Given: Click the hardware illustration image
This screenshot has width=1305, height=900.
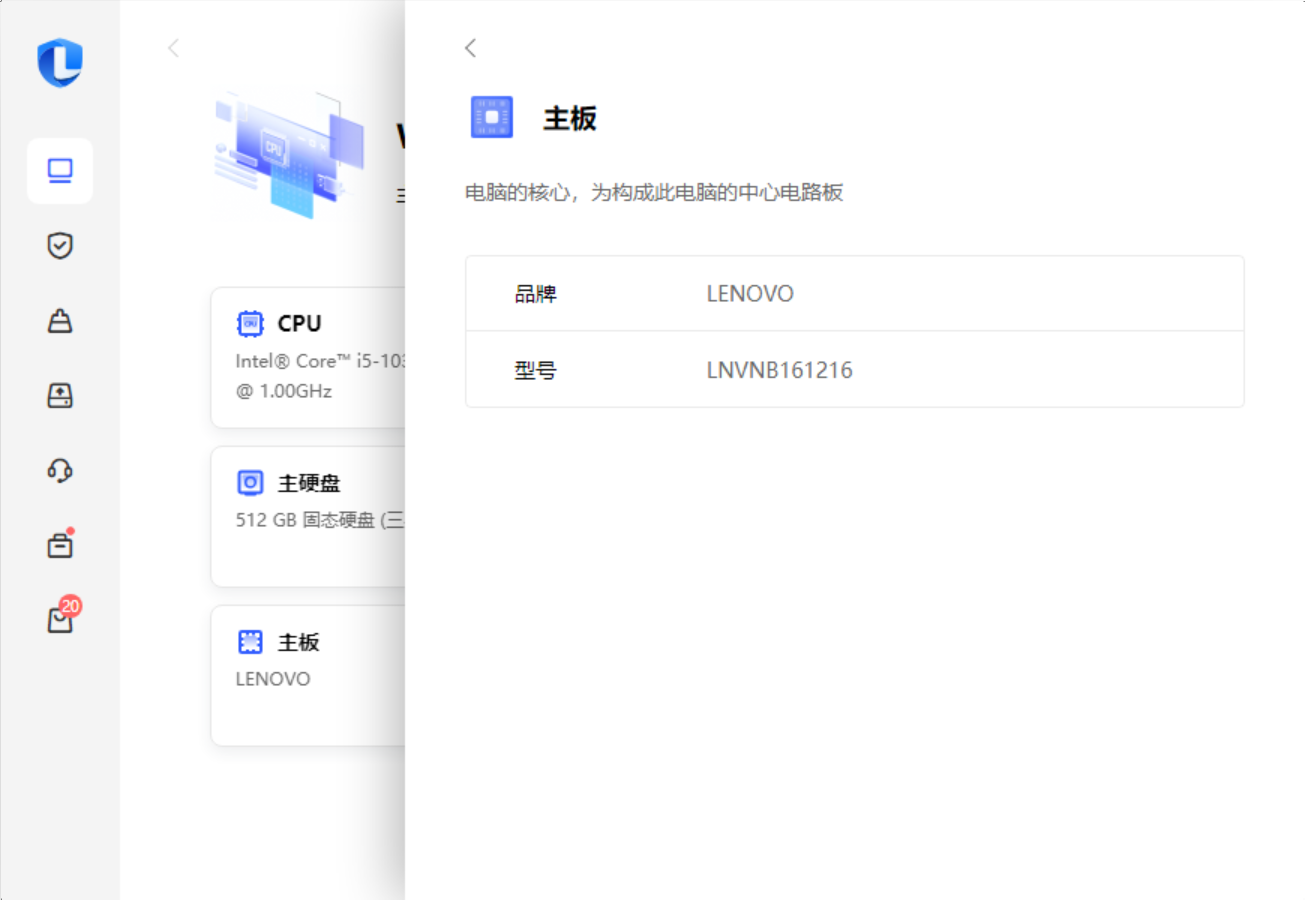Looking at the screenshot, I should pyautogui.click(x=289, y=154).
